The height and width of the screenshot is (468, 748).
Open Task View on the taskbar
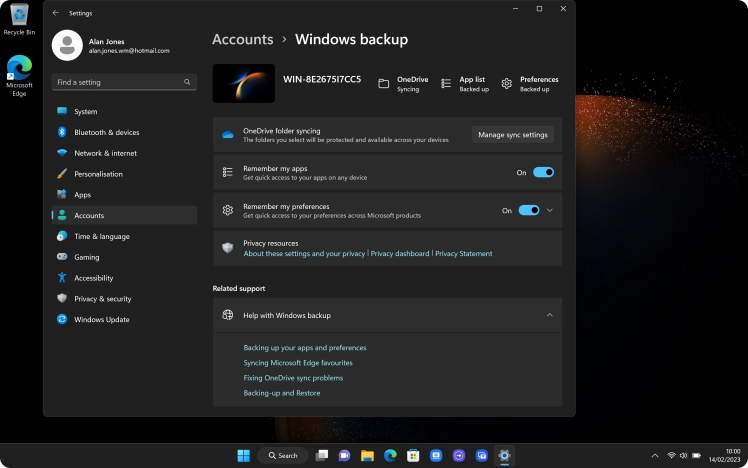pos(322,456)
